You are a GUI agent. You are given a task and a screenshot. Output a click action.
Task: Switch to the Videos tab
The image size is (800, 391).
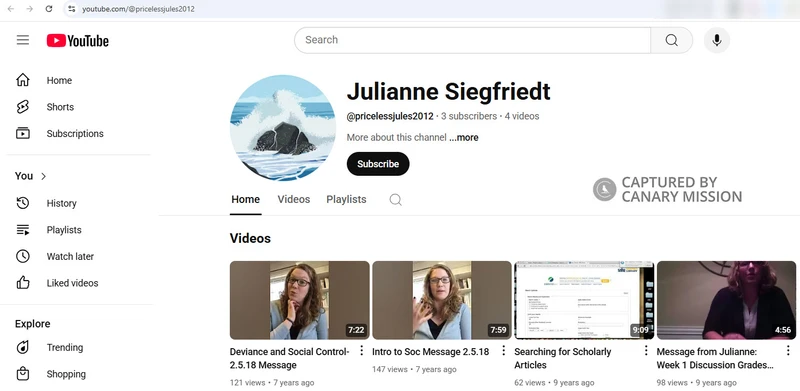[x=294, y=200]
